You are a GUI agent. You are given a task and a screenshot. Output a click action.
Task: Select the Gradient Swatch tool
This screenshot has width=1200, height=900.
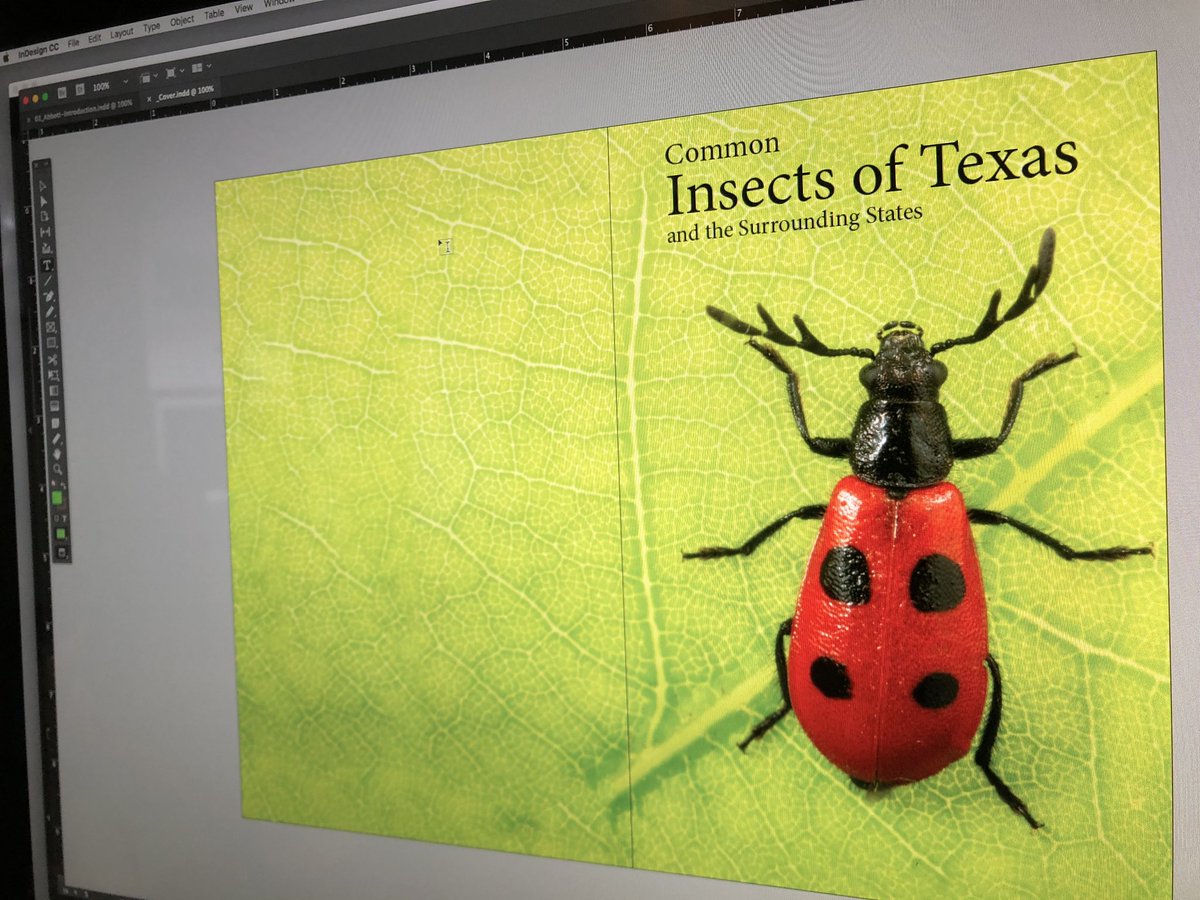[x=53, y=391]
